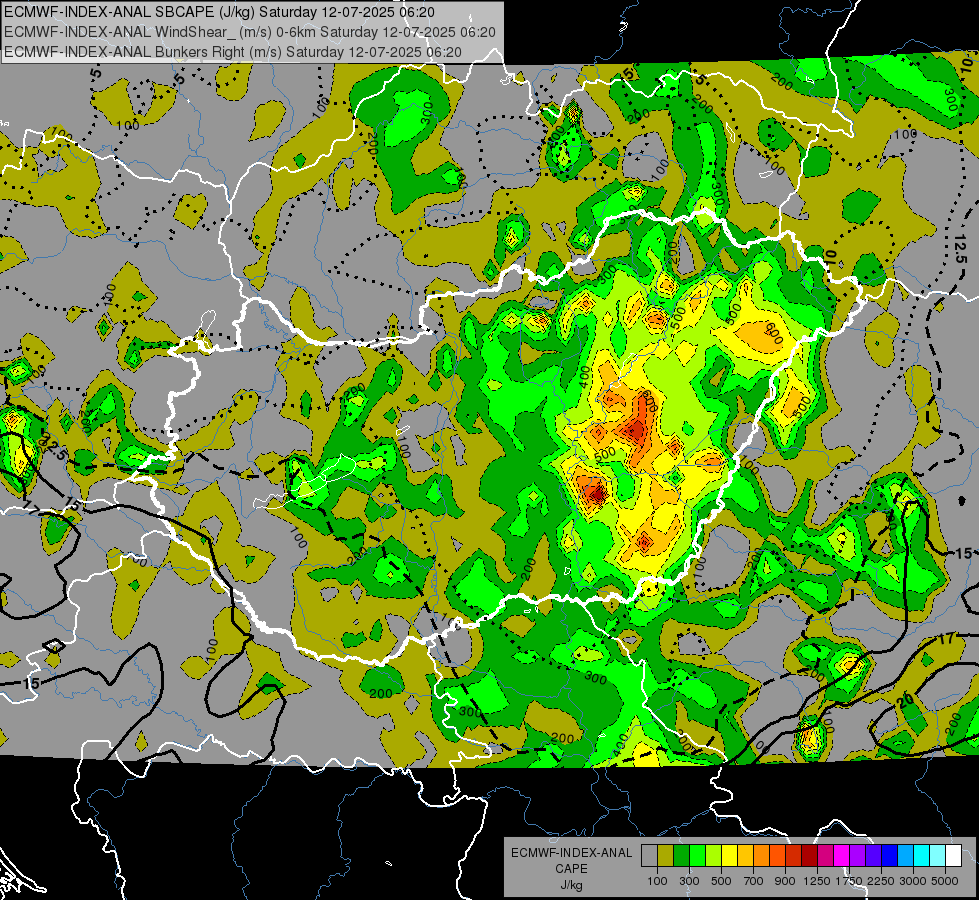The height and width of the screenshot is (900, 979).
Task: Pick the grey legend swatch below 100
Action: click(650, 856)
